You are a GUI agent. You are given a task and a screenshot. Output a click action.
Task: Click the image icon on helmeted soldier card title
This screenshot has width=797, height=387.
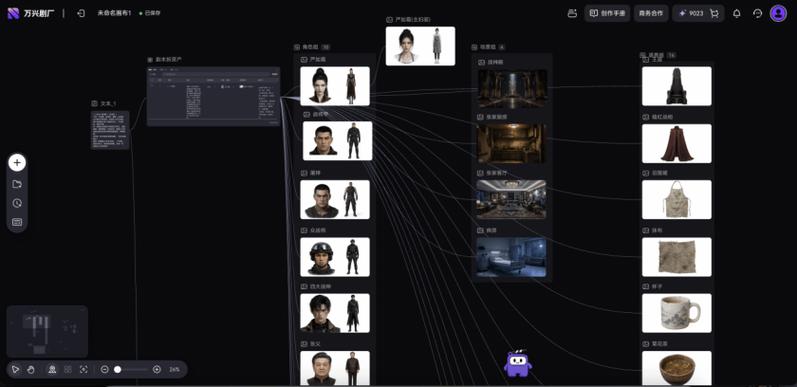tap(304, 230)
